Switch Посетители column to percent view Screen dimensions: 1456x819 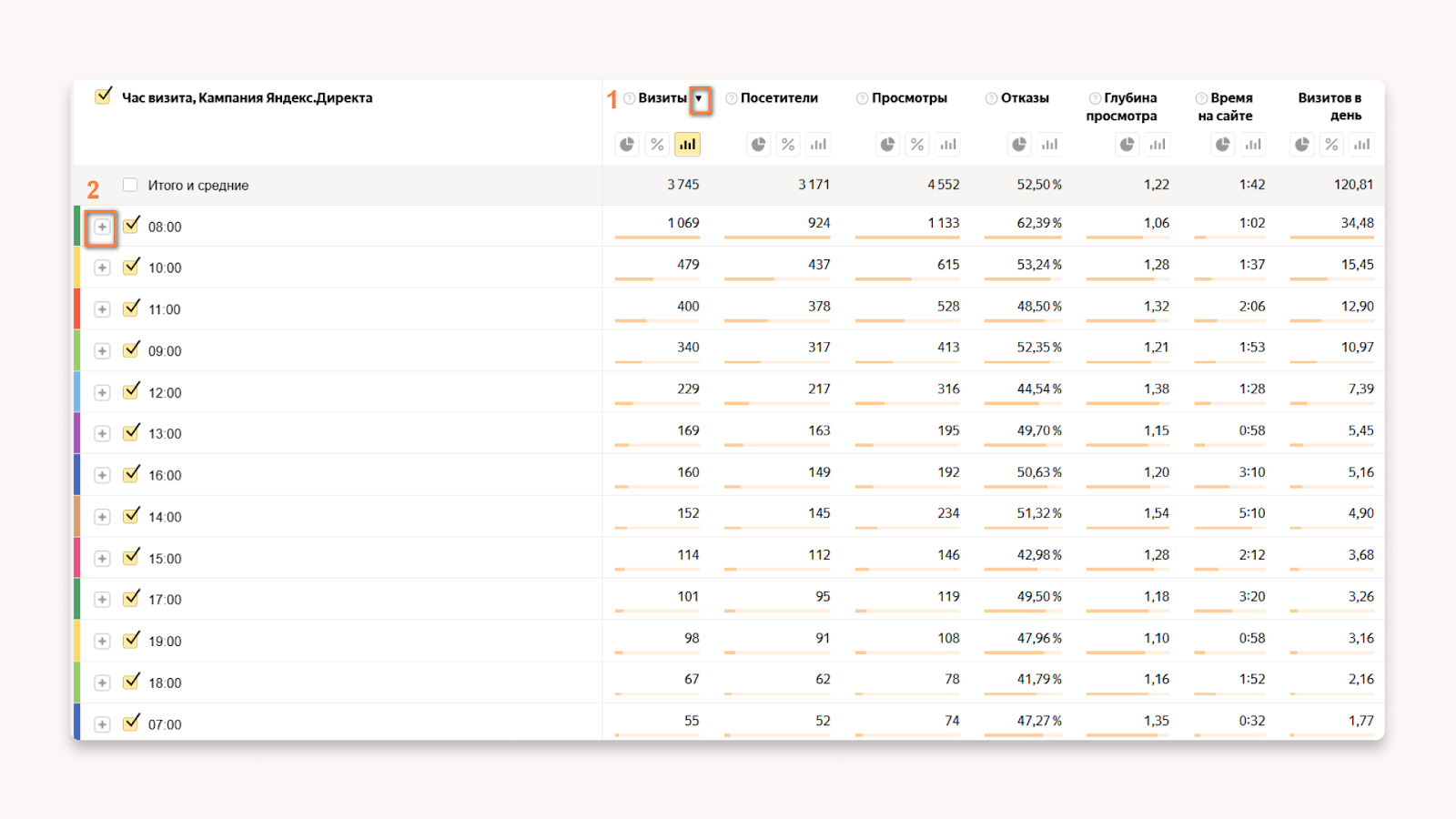coord(788,144)
